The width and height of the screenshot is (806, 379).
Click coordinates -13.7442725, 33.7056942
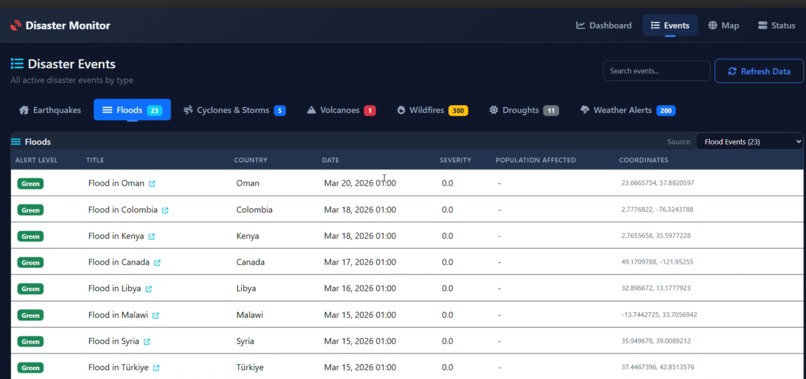(659, 315)
